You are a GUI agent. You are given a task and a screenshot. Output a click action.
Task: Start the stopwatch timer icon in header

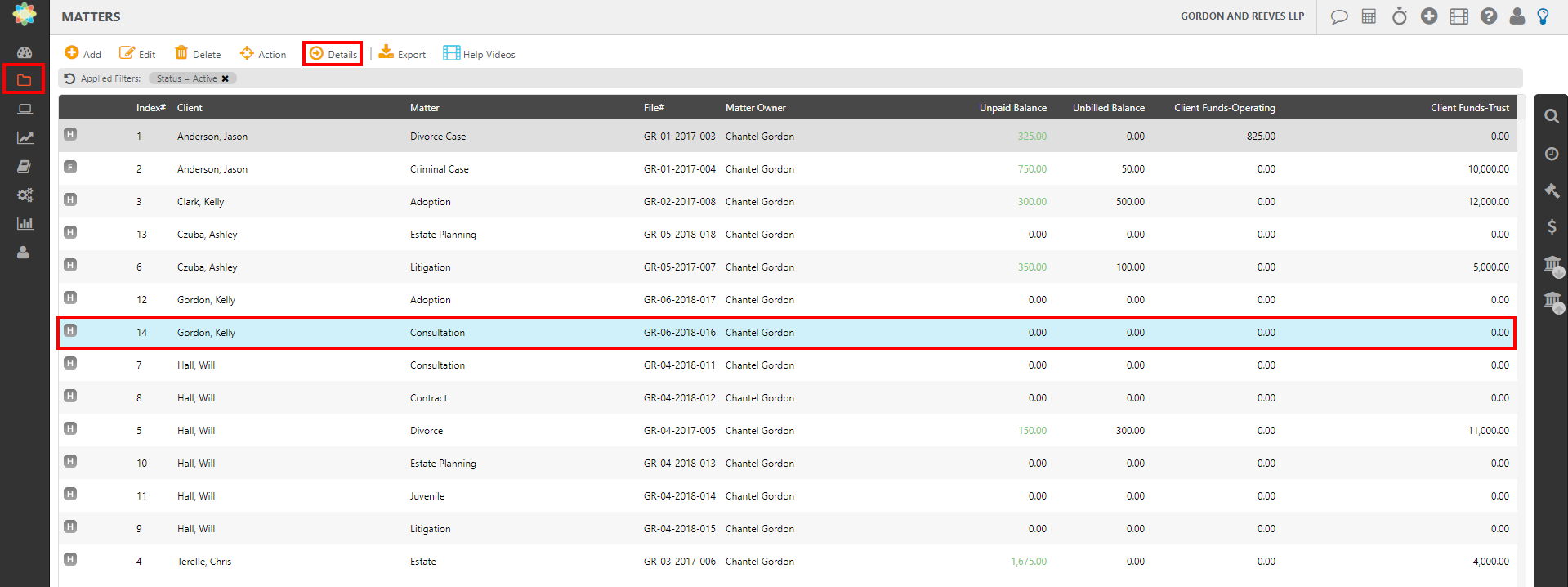[x=1399, y=16]
